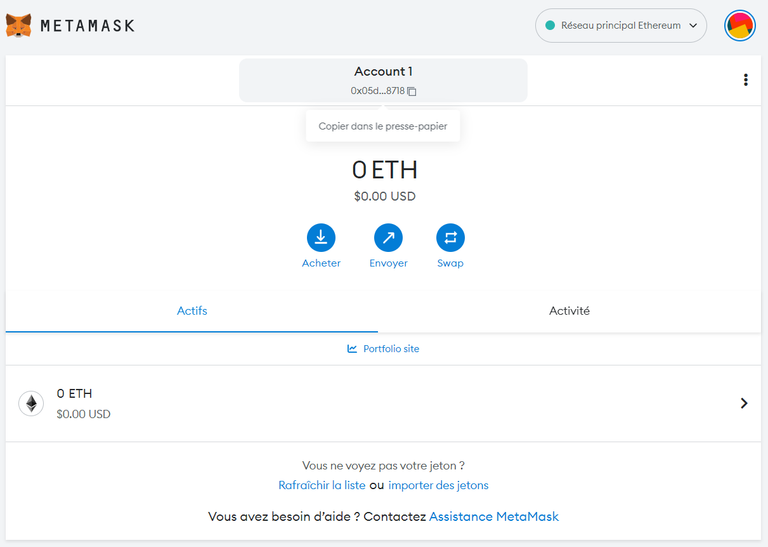Copy address using the clipboard icon
This screenshot has width=768, height=547.
coord(412,91)
